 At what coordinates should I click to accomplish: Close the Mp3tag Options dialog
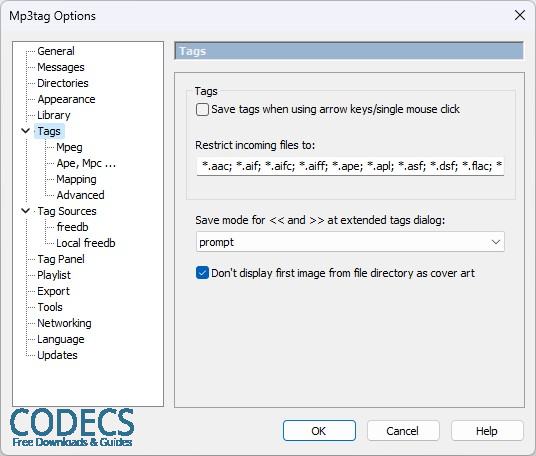pyautogui.click(x=520, y=15)
